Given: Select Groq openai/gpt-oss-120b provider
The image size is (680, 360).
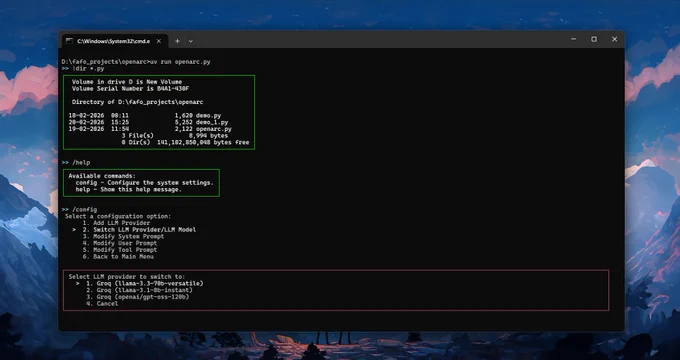Looking at the screenshot, I should click(x=137, y=297).
